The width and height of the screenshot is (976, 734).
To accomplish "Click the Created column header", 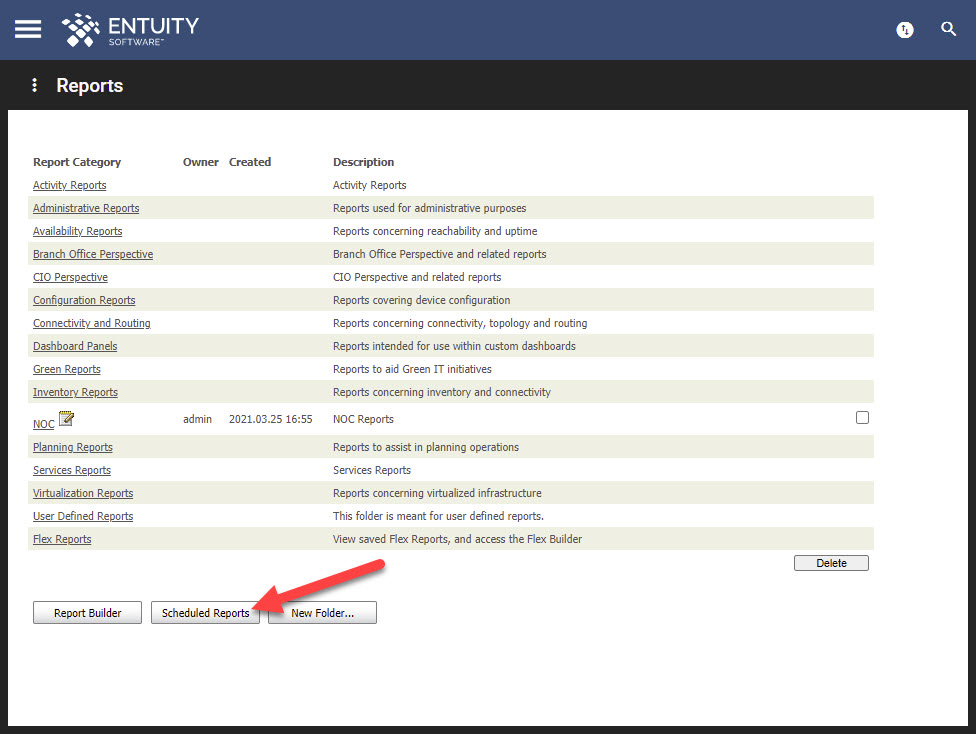I will click(250, 162).
